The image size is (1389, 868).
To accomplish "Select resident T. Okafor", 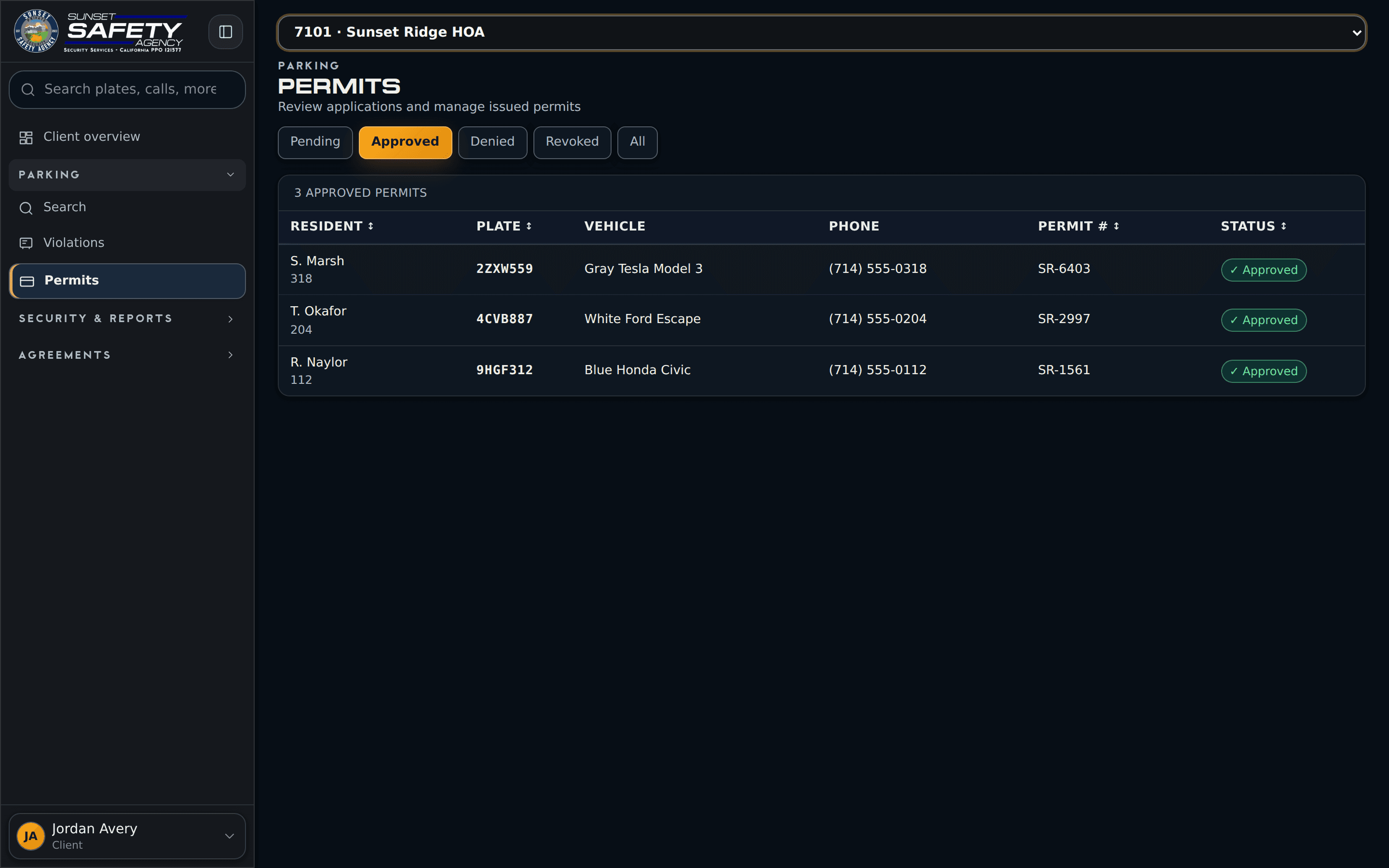I will click(318, 311).
